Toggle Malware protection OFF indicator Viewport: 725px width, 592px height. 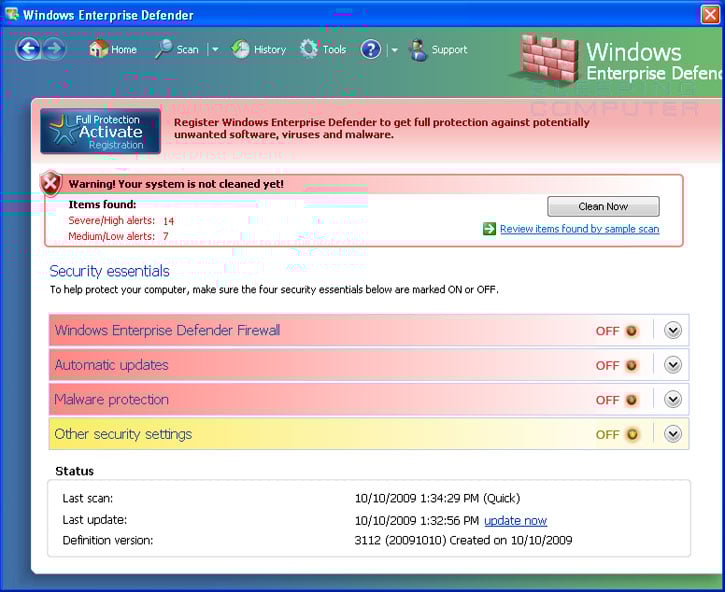coord(631,400)
